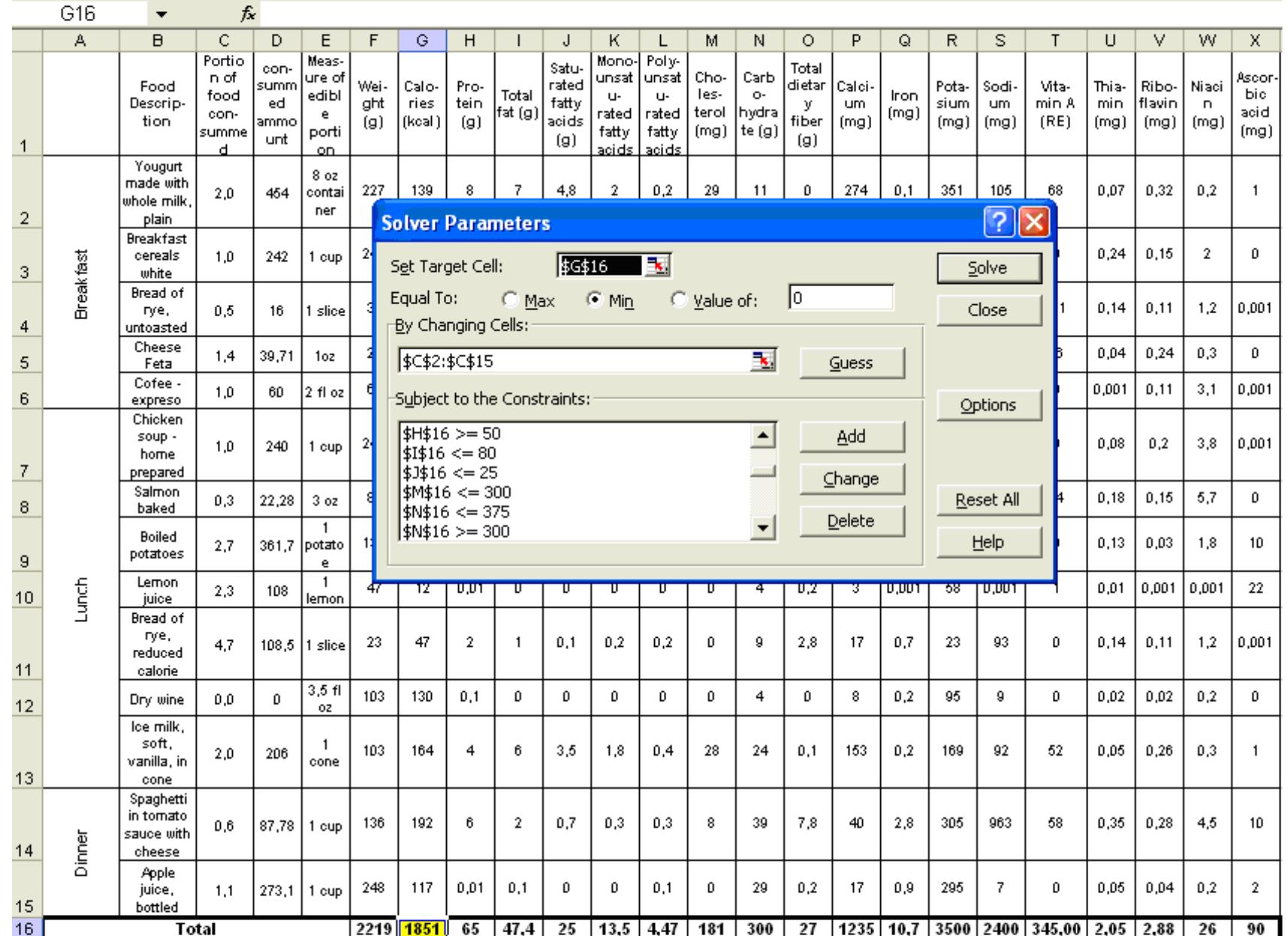The height and width of the screenshot is (936, 1288).
Task: Click the Solve button
Action: [x=989, y=268]
